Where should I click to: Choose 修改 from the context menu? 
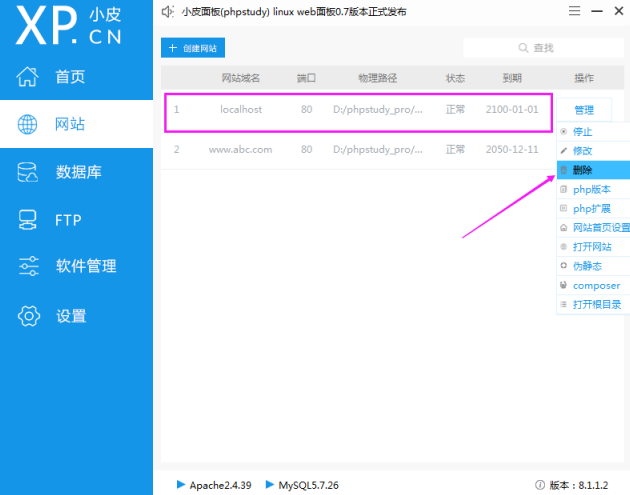582,150
